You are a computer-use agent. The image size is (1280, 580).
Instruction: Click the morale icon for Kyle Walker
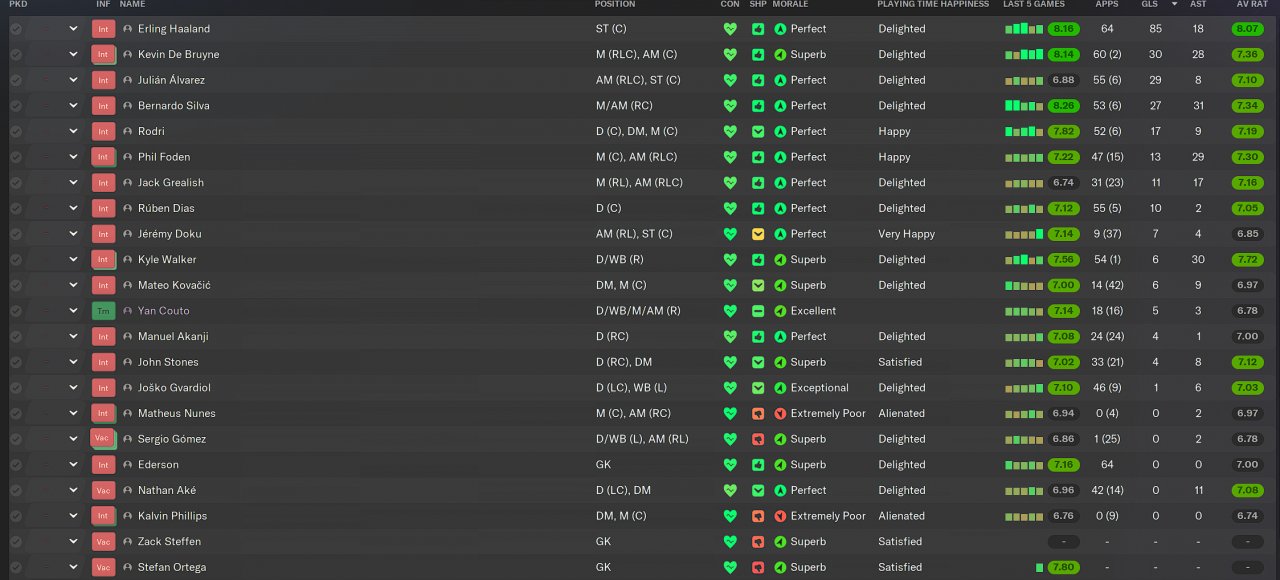(780, 259)
